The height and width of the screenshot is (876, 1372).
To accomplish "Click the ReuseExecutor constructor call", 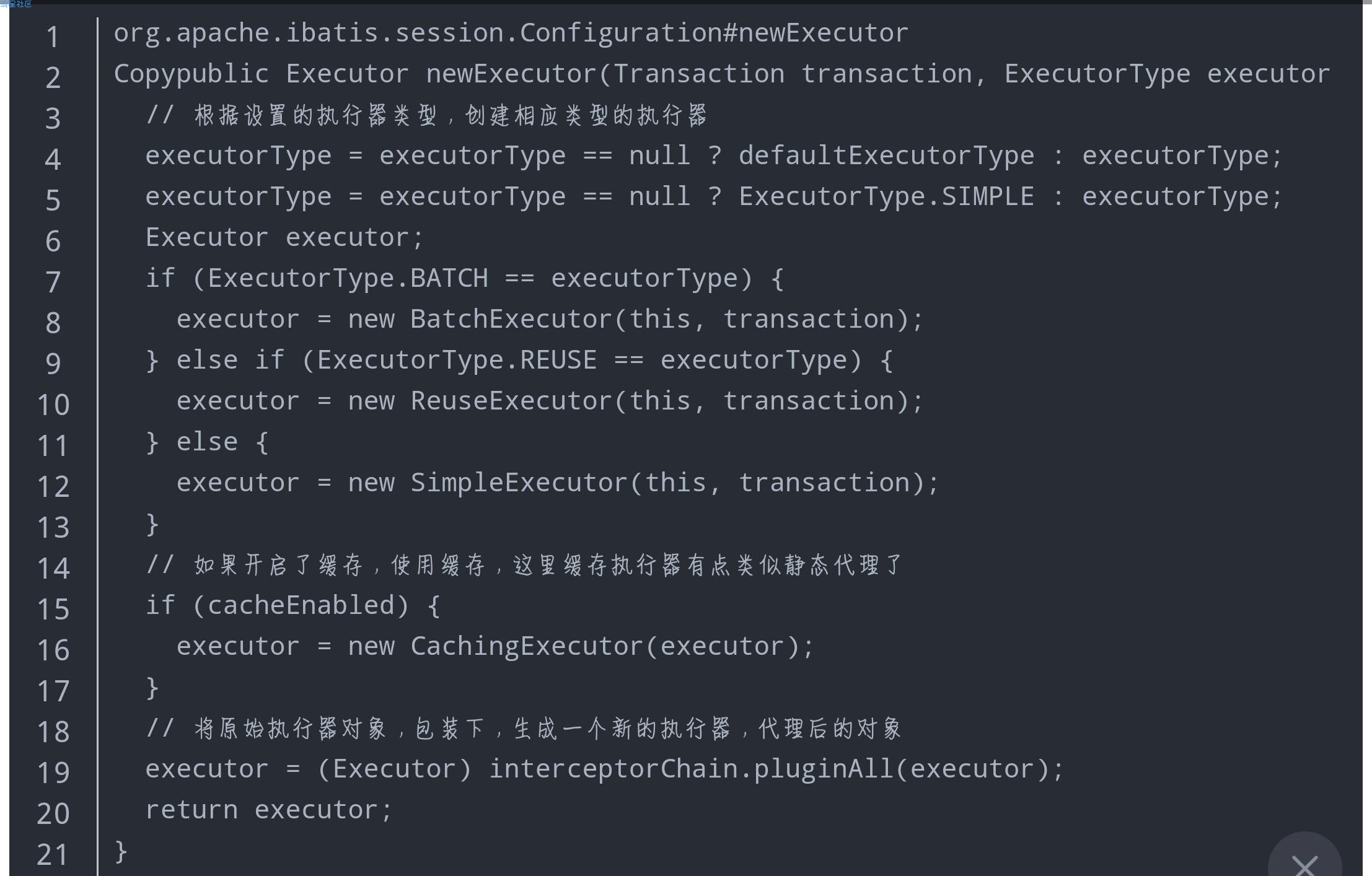I will [512, 401].
